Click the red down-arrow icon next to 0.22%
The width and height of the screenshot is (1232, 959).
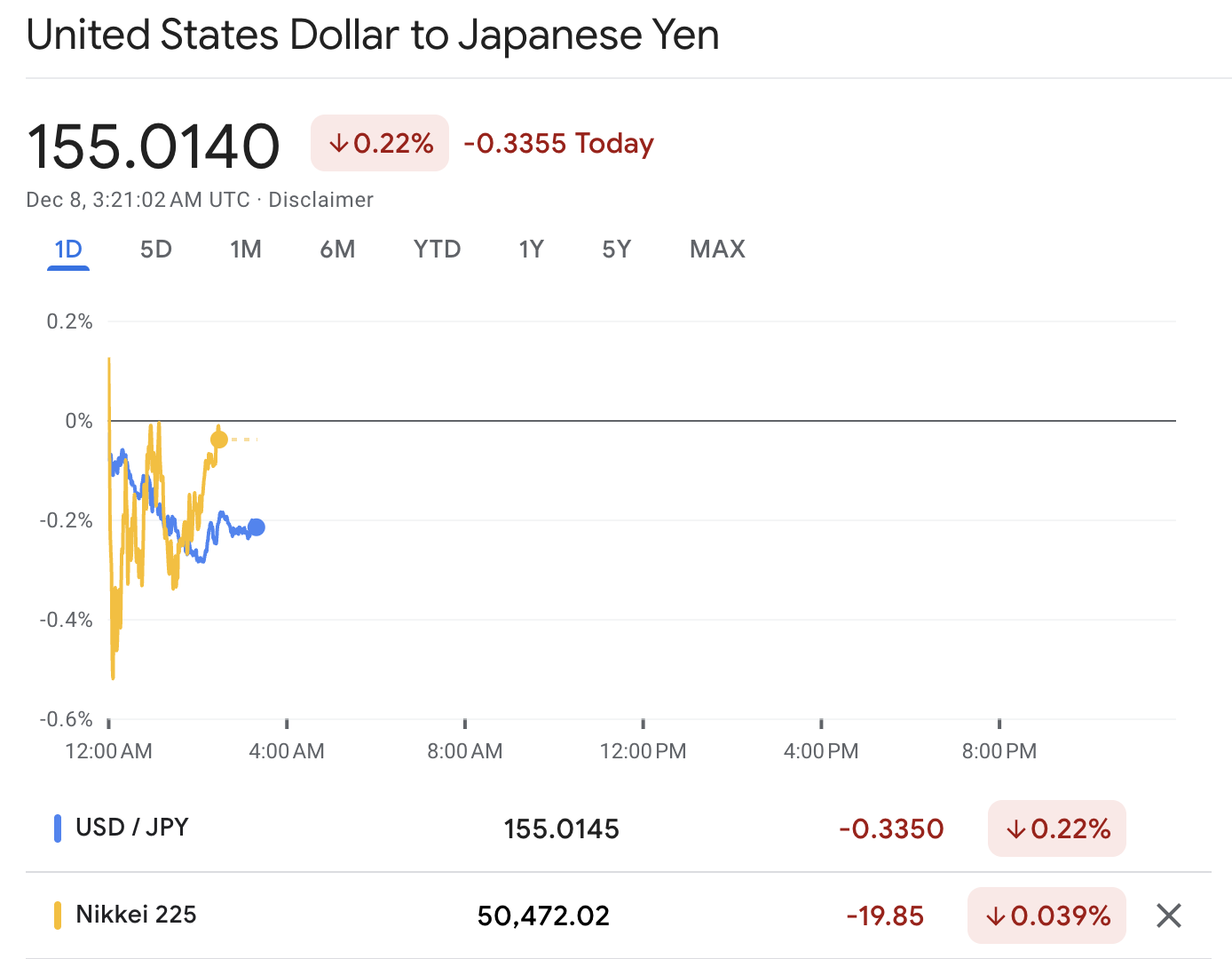[x=340, y=142]
